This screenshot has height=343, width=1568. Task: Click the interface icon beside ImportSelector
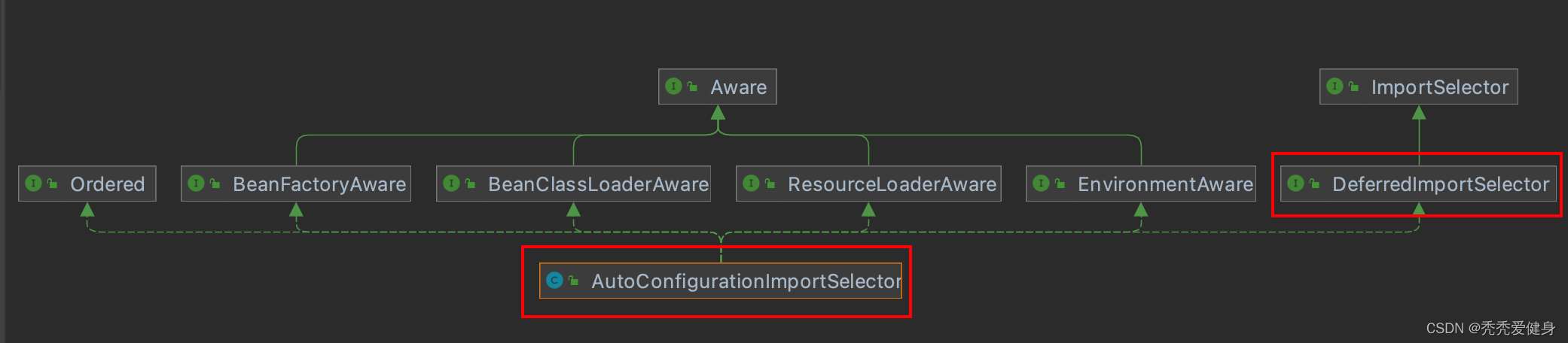click(1335, 87)
